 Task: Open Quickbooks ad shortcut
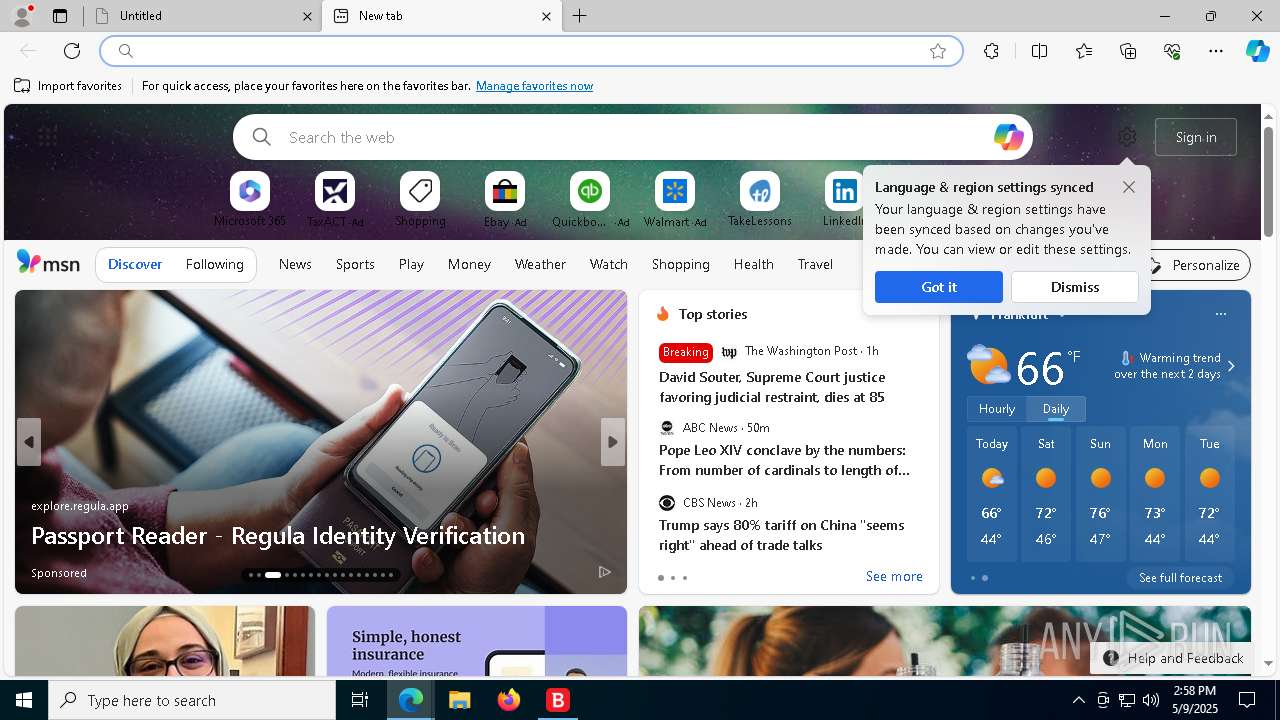tap(590, 200)
